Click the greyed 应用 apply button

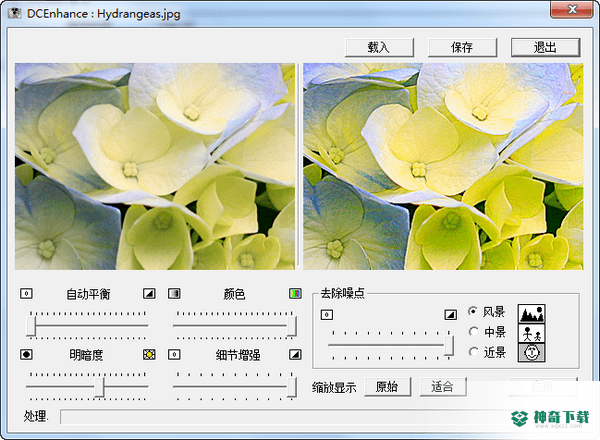tap(542, 387)
